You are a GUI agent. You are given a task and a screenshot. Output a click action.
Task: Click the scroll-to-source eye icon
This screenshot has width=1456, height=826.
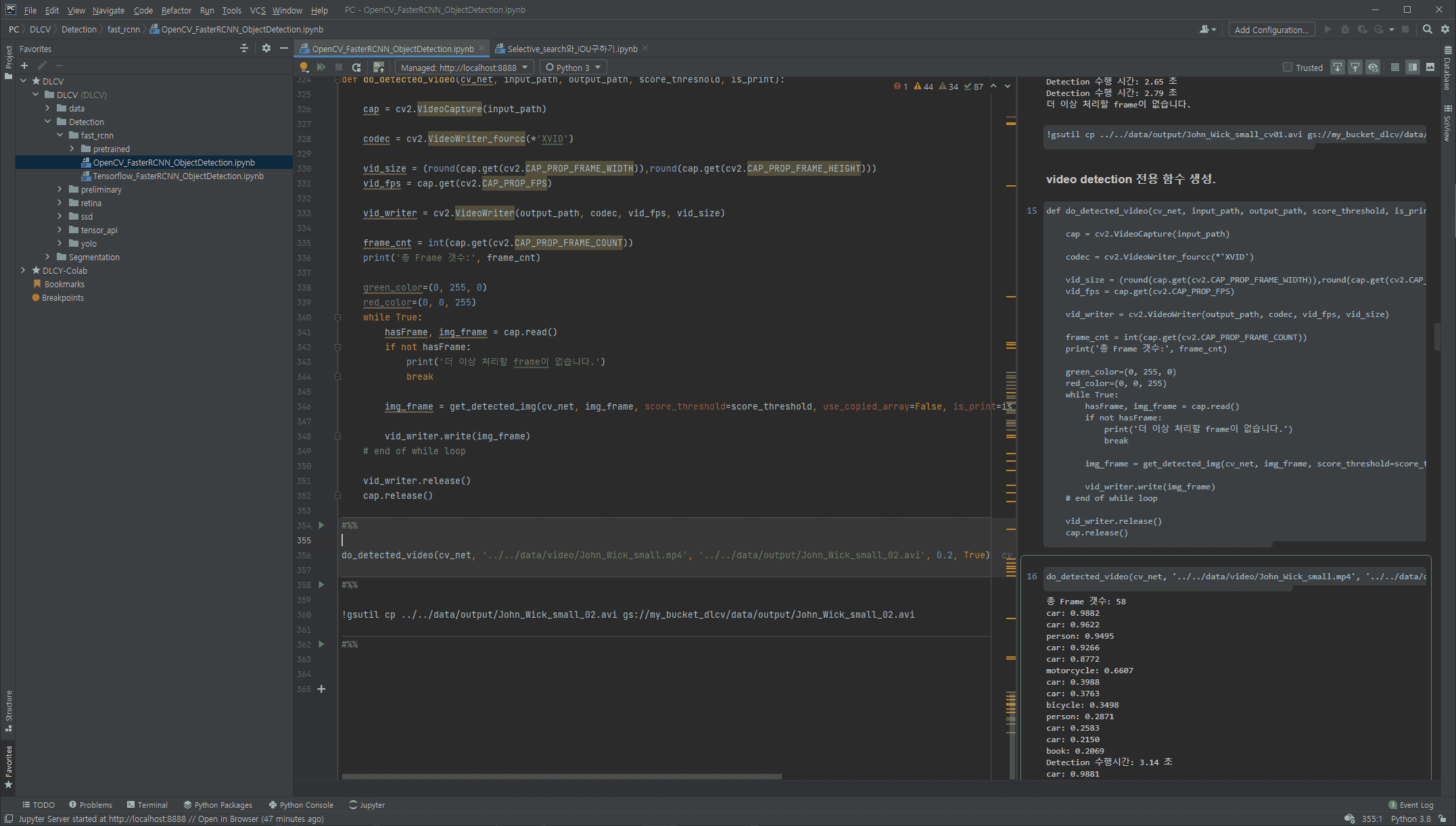click(x=1373, y=67)
